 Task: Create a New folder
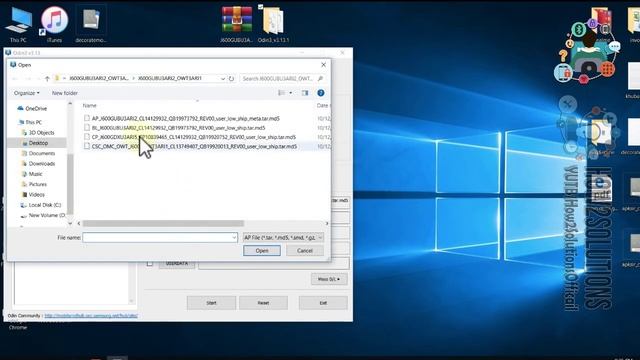click(64, 93)
